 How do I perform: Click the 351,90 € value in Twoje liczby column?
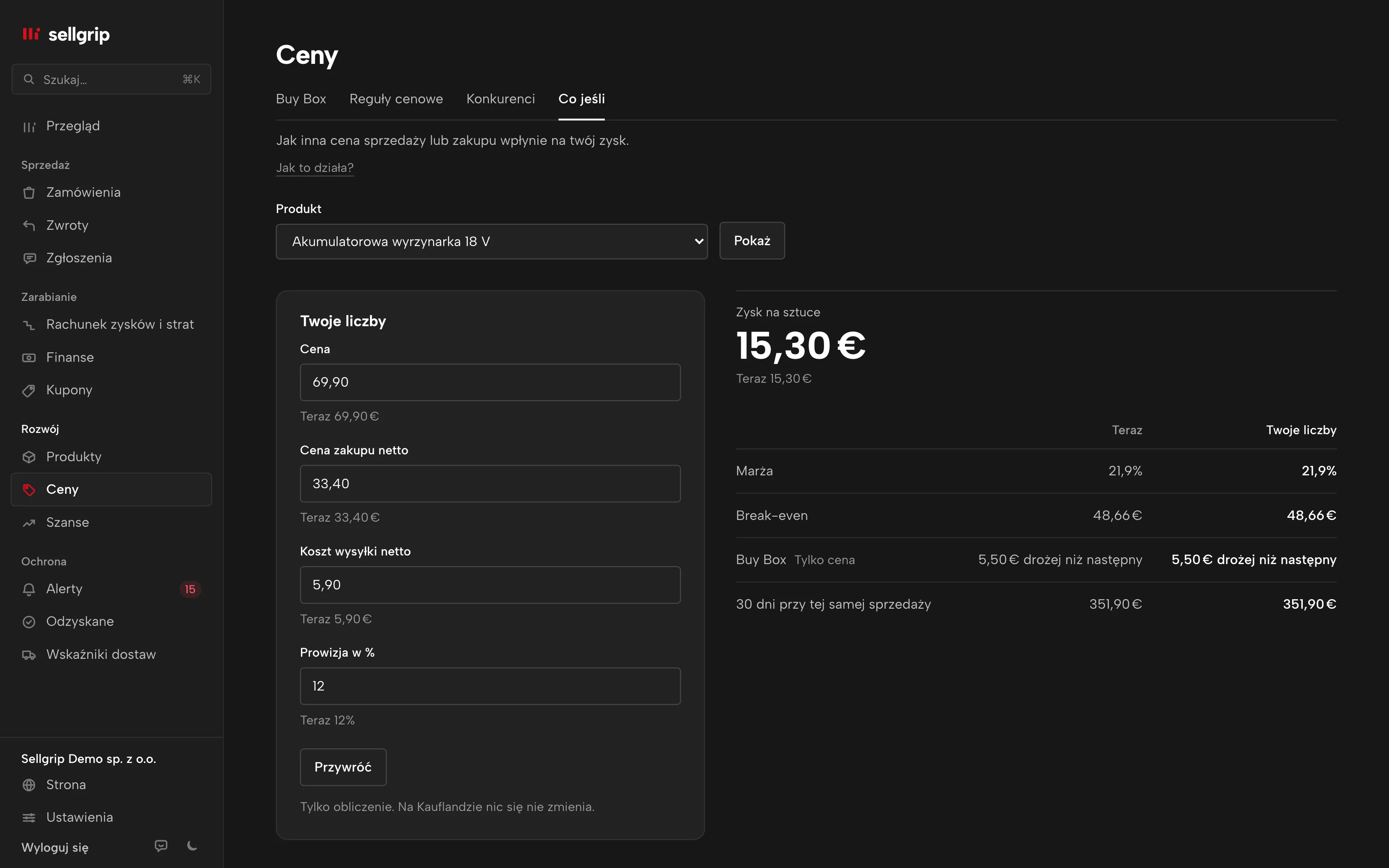(1310, 604)
